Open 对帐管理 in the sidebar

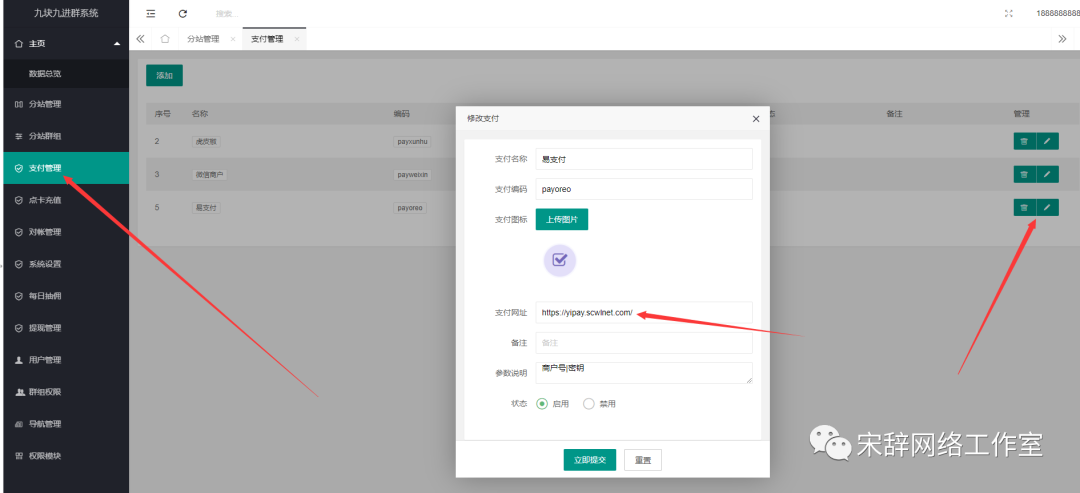65,232
